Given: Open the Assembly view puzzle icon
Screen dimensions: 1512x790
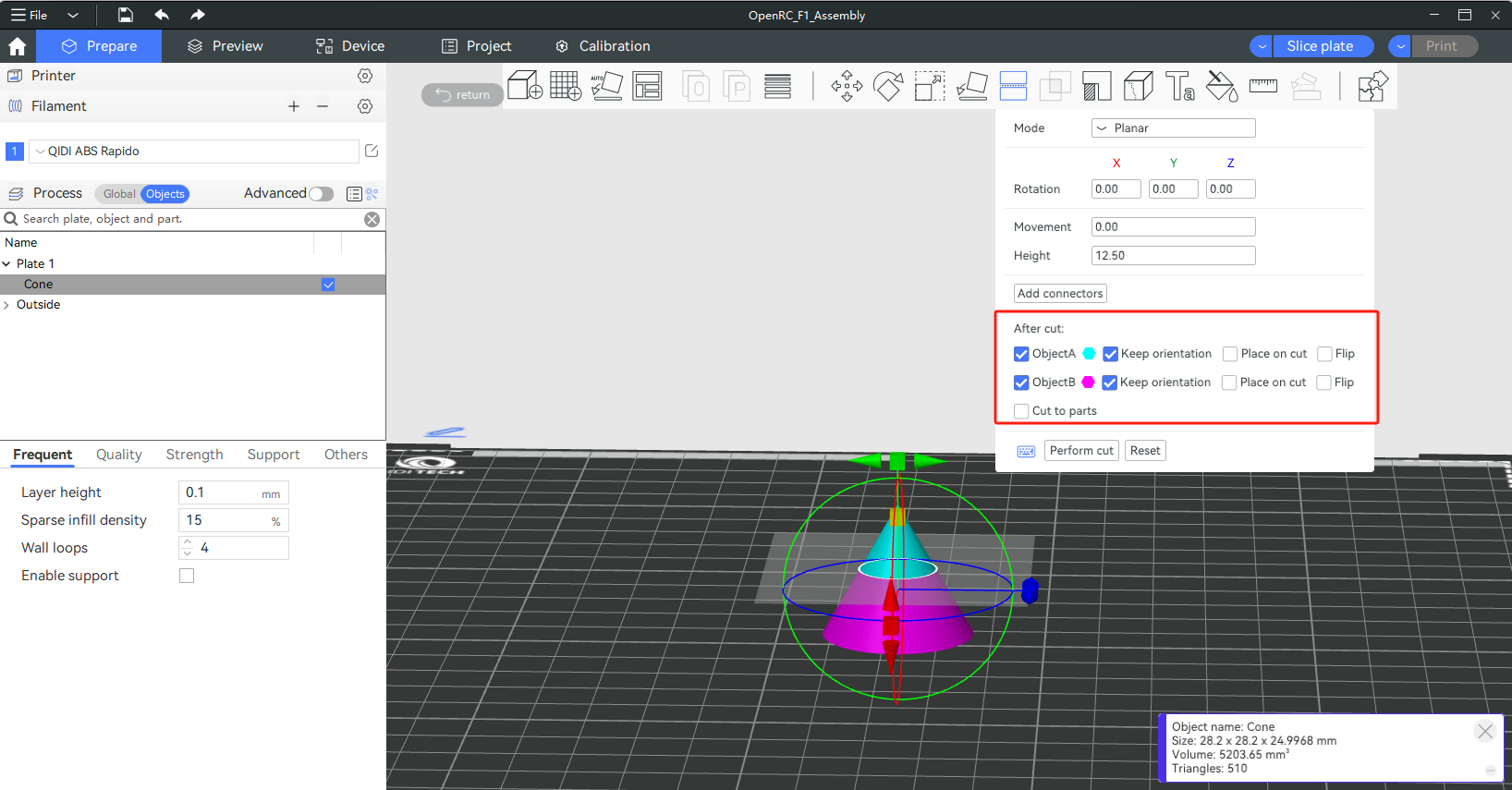Looking at the screenshot, I should click(x=1372, y=86).
